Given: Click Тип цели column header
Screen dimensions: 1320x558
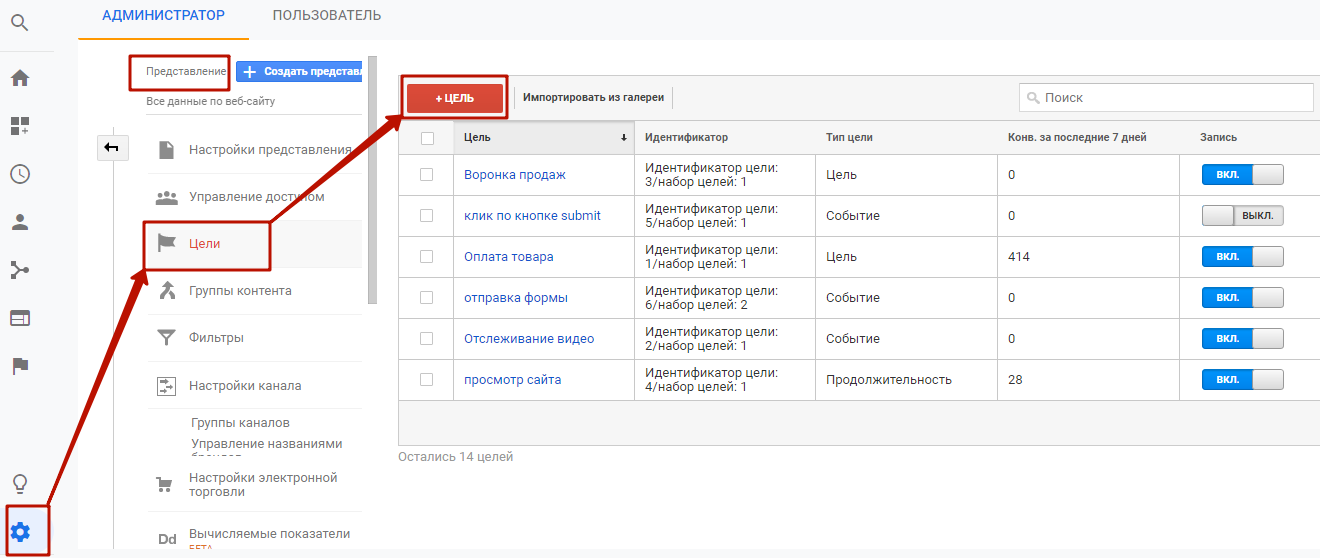Looking at the screenshot, I should point(849,138).
